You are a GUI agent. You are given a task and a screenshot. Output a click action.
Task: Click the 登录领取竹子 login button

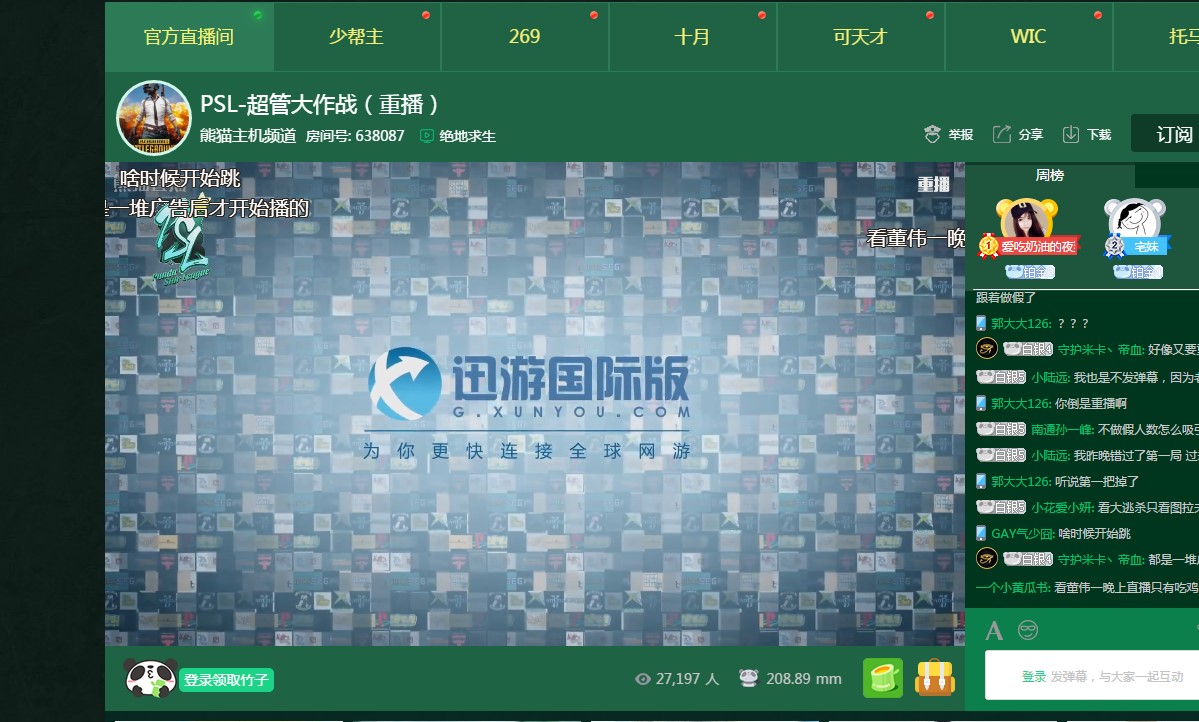(x=226, y=680)
